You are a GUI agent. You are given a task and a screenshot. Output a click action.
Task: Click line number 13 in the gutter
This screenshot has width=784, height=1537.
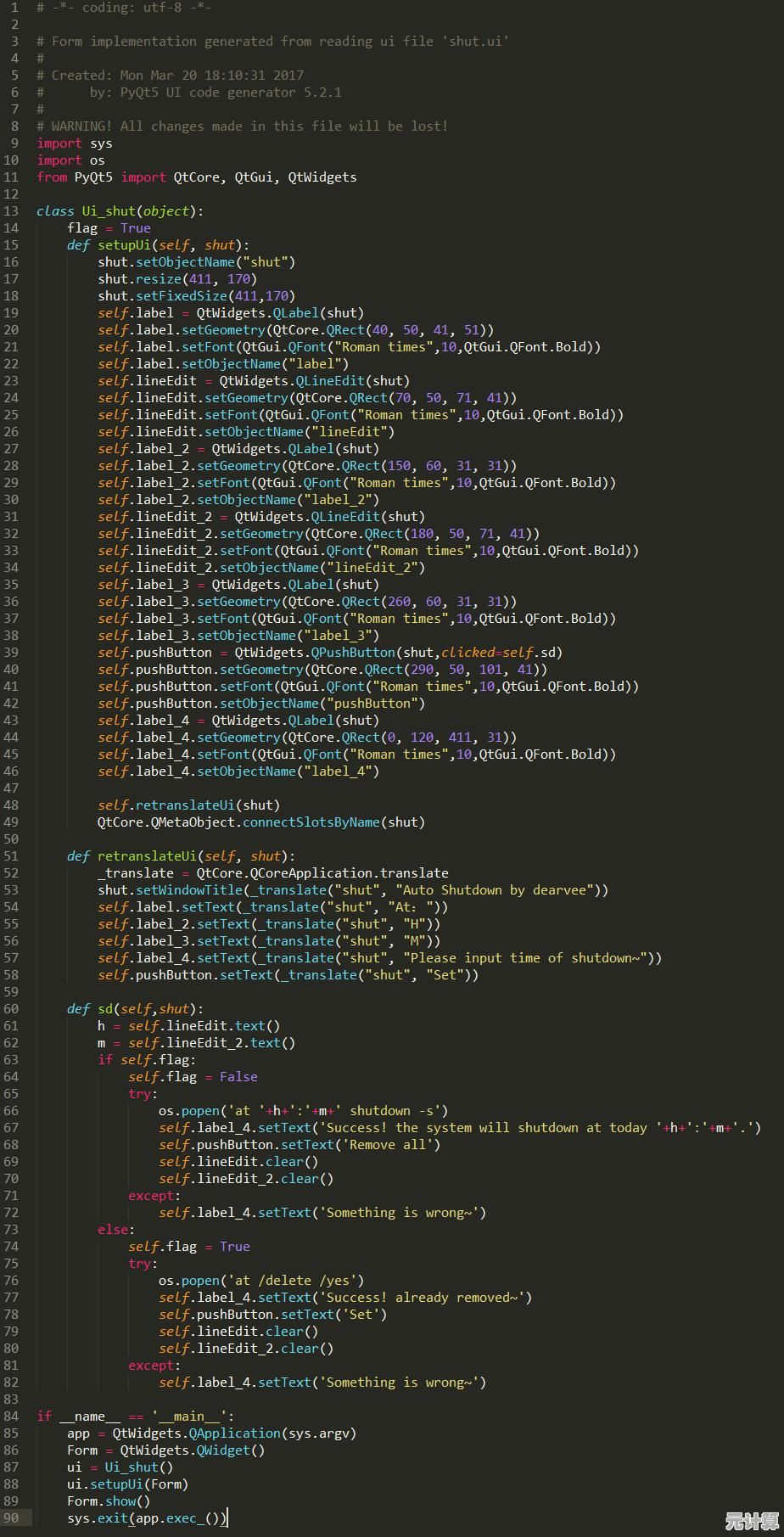click(11, 211)
